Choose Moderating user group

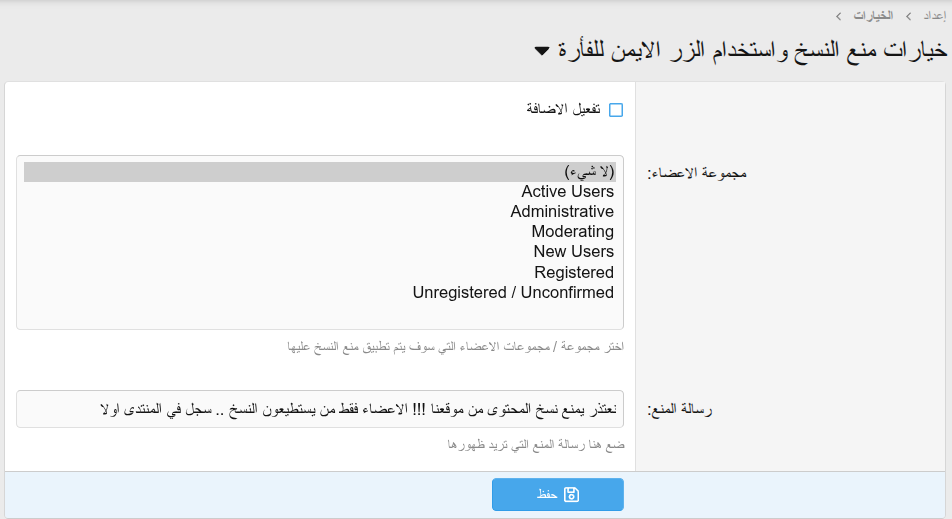[572, 232]
